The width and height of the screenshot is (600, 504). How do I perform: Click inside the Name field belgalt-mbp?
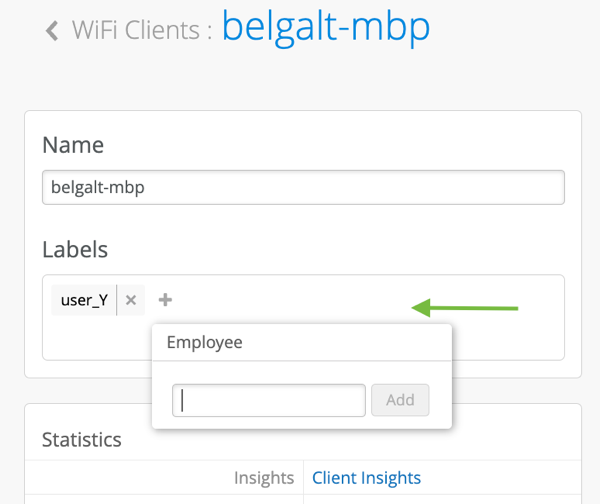click(x=303, y=187)
